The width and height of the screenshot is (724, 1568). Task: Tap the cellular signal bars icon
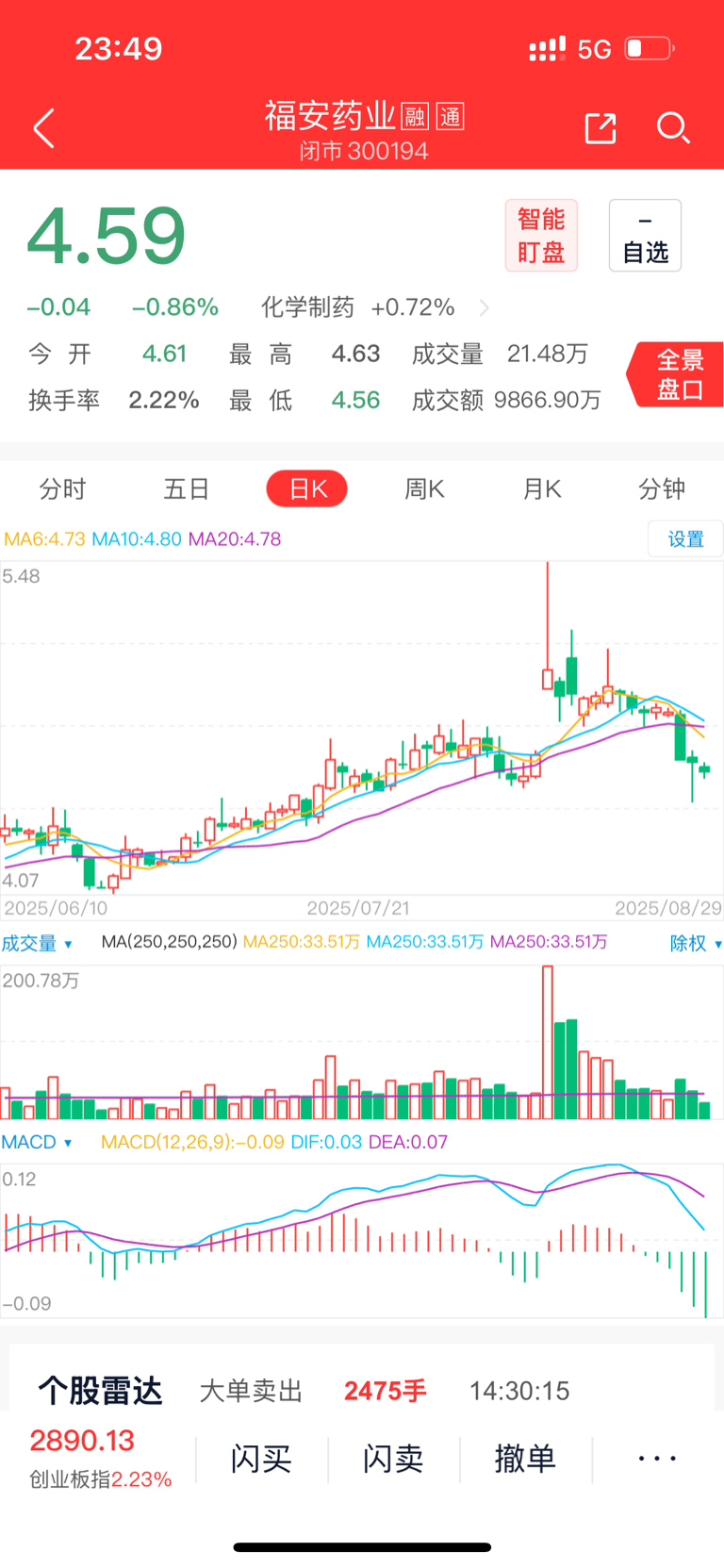click(547, 49)
